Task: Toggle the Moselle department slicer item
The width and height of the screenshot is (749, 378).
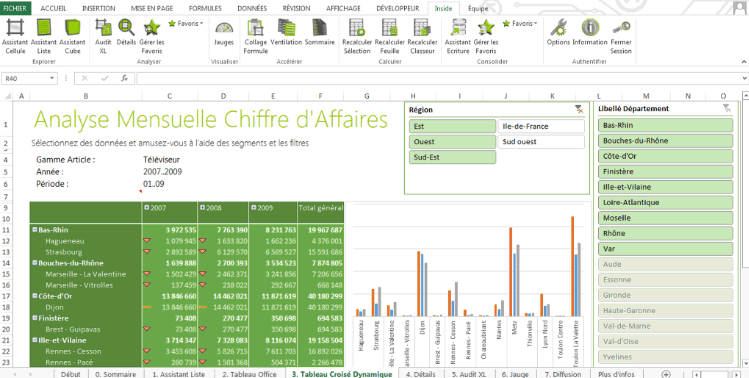Action: (x=665, y=218)
